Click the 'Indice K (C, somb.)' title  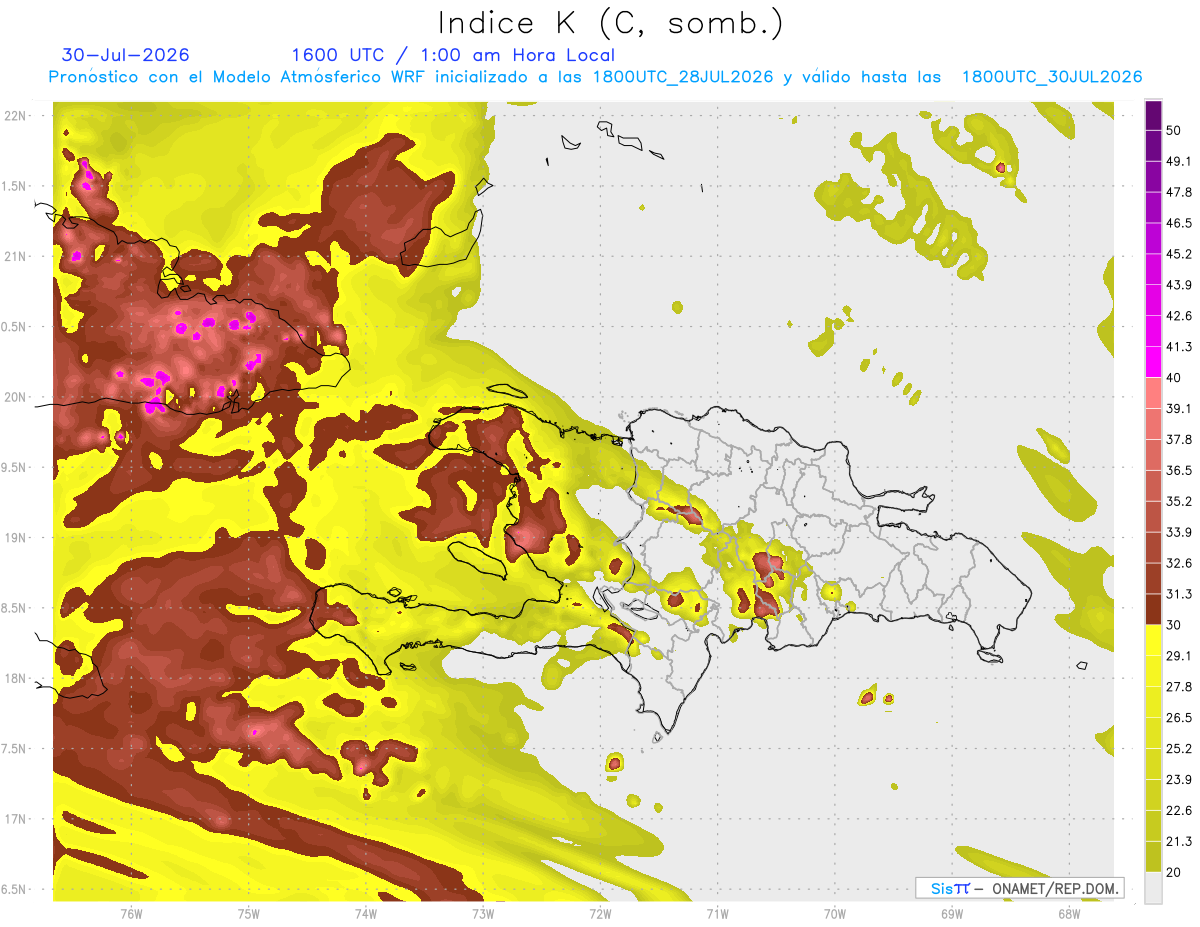[x=610, y=22]
